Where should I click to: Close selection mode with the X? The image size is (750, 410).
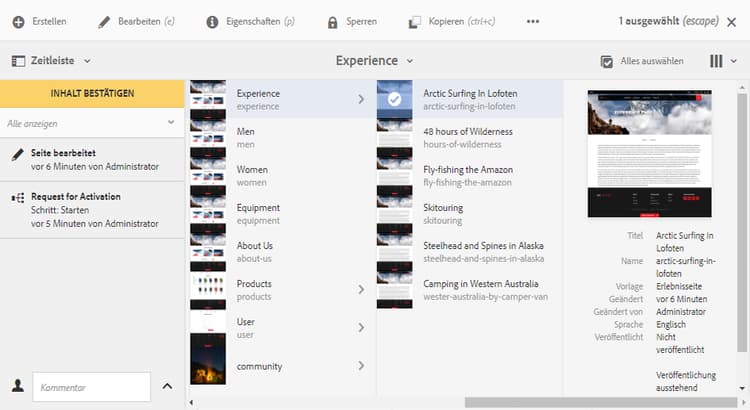click(x=731, y=22)
